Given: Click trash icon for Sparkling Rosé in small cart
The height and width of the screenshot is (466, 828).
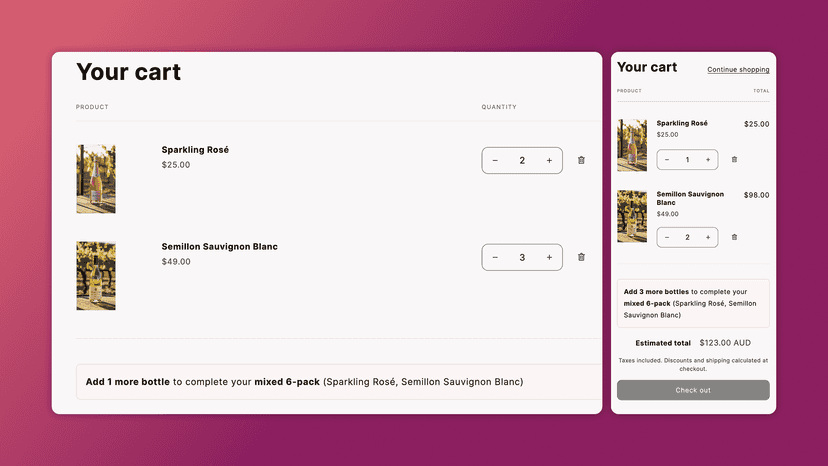Looking at the screenshot, I should pyautogui.click(x=734, y=160).
